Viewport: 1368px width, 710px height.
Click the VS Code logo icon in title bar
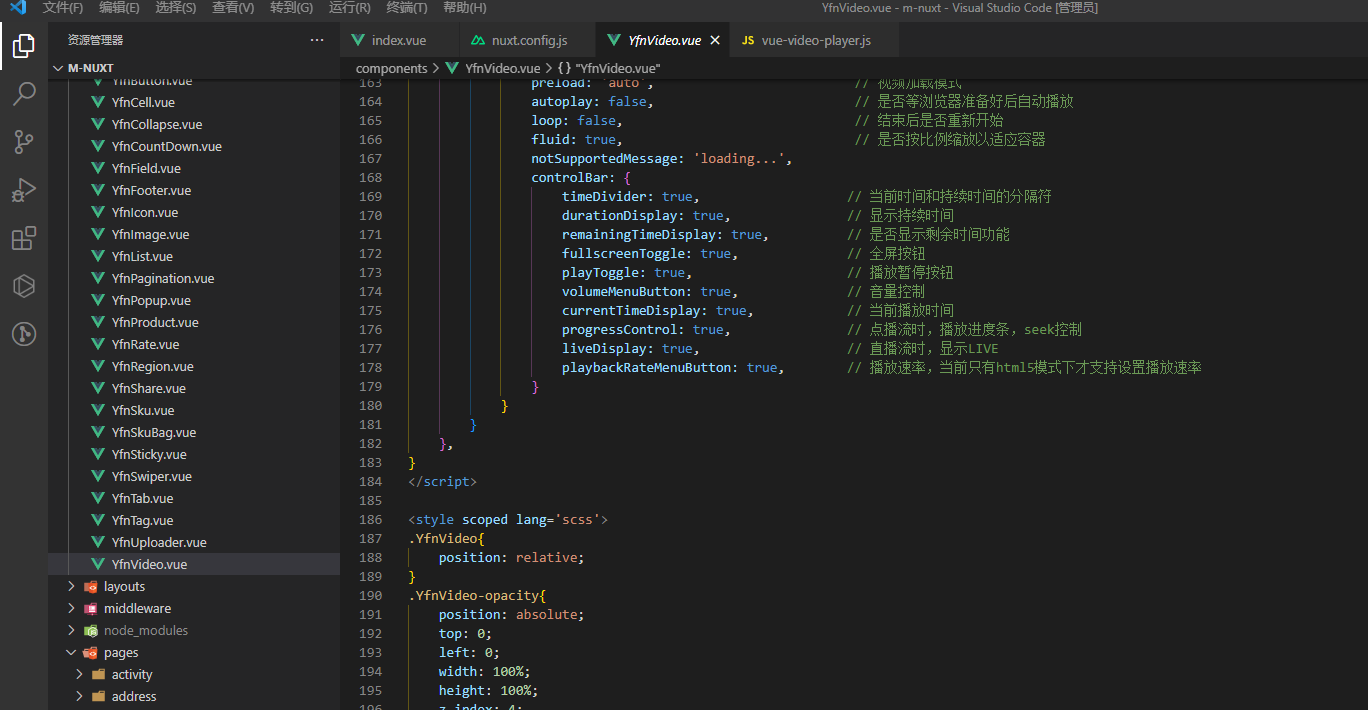[x=18, y=8]
